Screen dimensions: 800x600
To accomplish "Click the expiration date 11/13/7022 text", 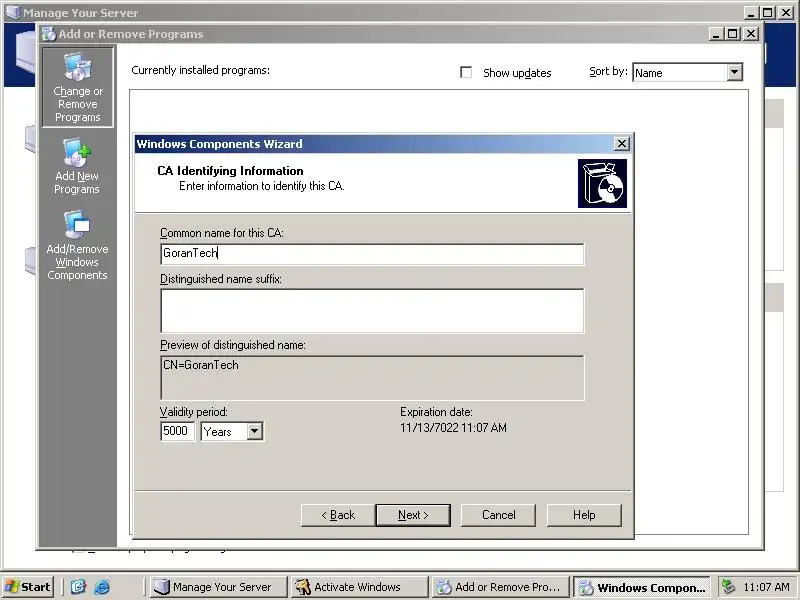I will [453, 428].
